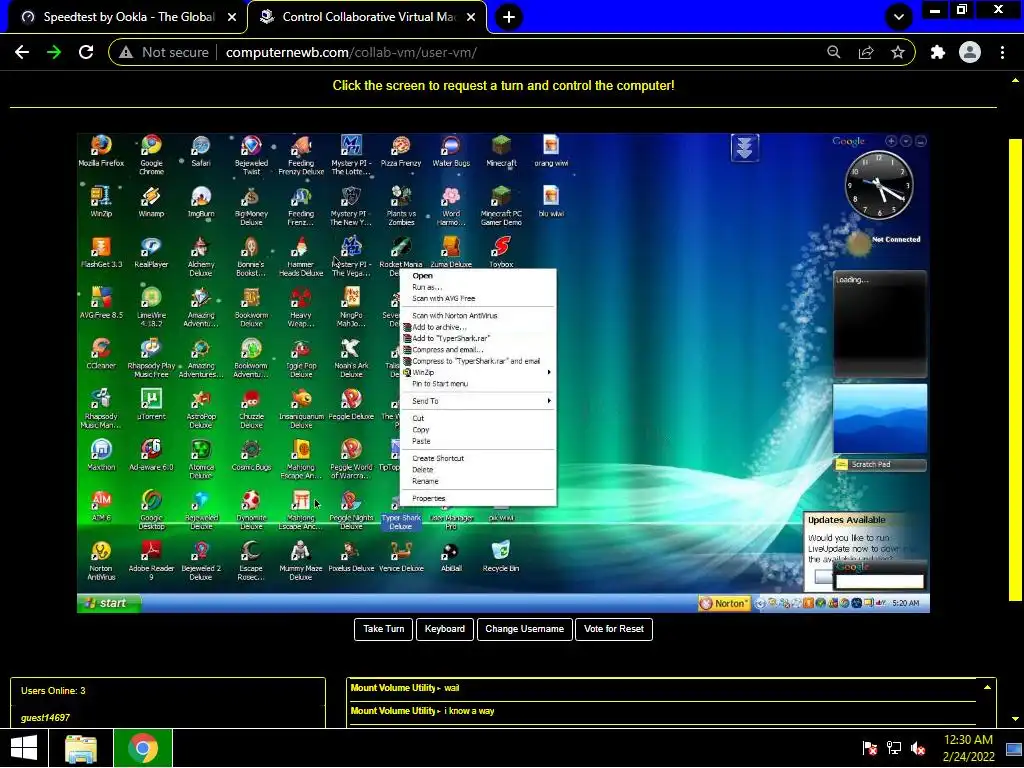The width and height of the screenshot is (1024, 768).
Task: Select the Pizza Frenzy icon
Action: pyautogui.click(x=401, y=151)
